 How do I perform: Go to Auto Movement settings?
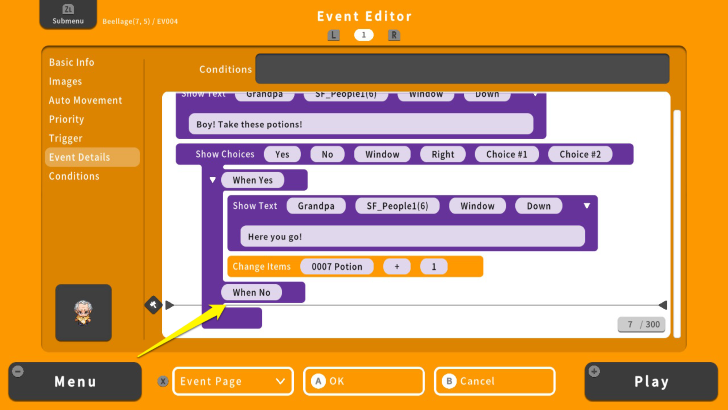(86, 100)
